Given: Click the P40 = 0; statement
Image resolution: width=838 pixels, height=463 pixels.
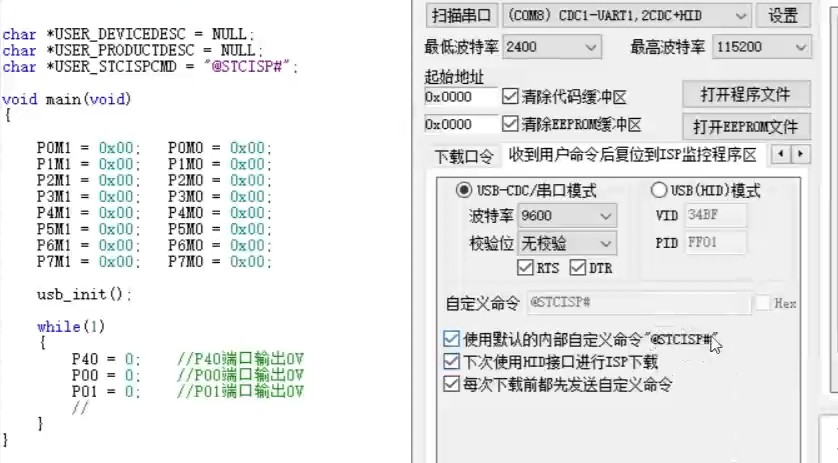Looking at the screenshot, I should (106, 359).
